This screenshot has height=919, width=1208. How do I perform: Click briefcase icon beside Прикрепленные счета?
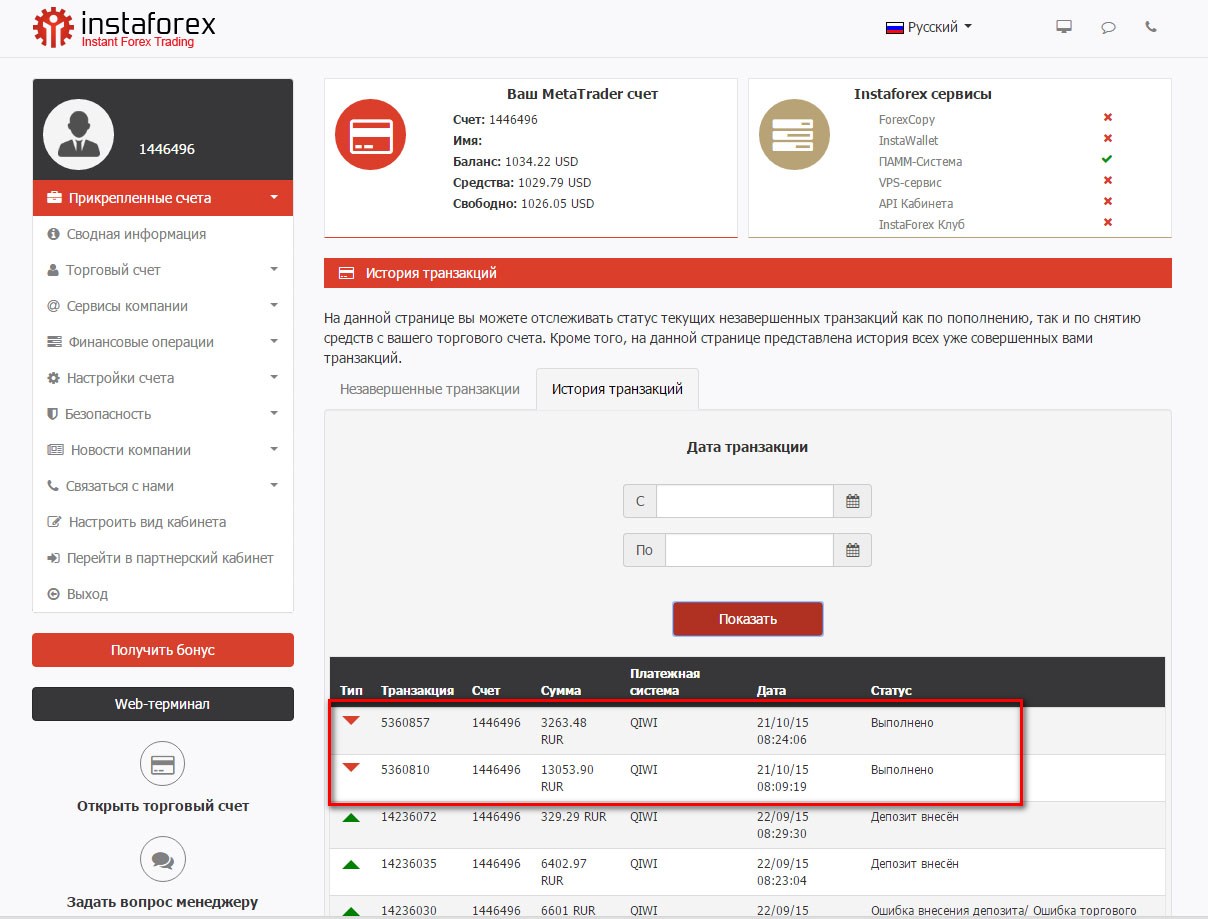pos(55,198)
